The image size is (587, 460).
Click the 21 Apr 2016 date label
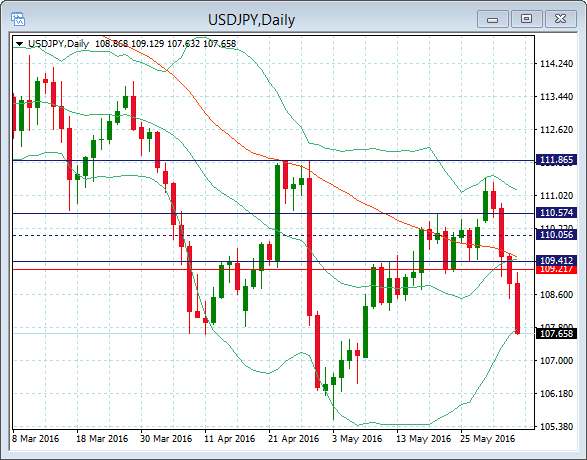[x=294, y=439]
